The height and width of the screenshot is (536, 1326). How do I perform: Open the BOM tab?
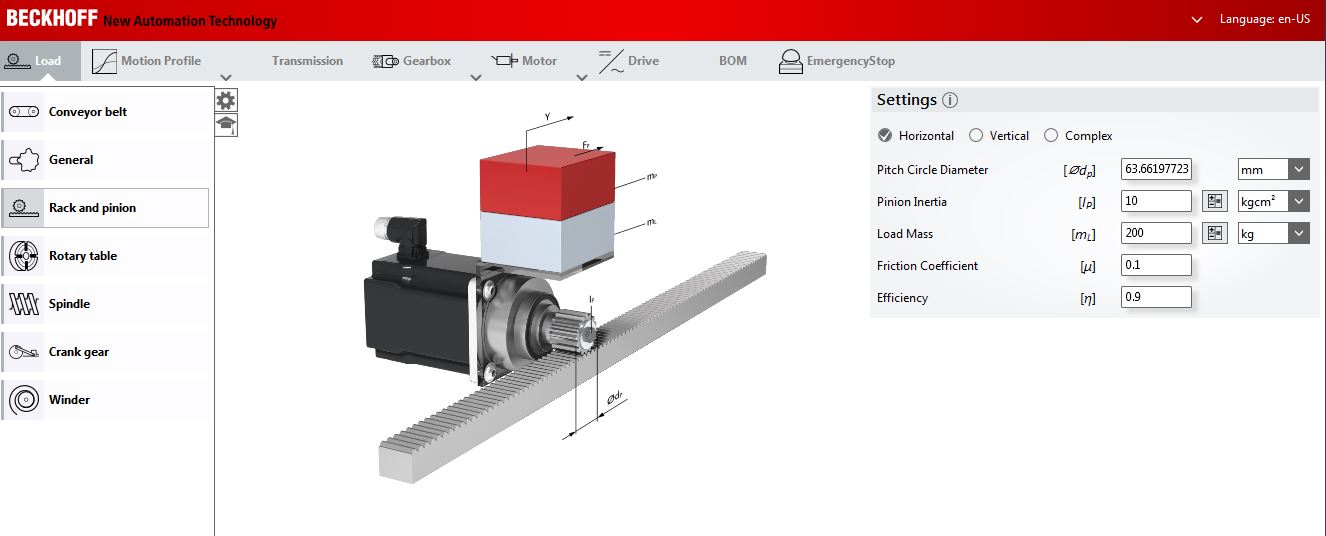[x=733, y=61]
